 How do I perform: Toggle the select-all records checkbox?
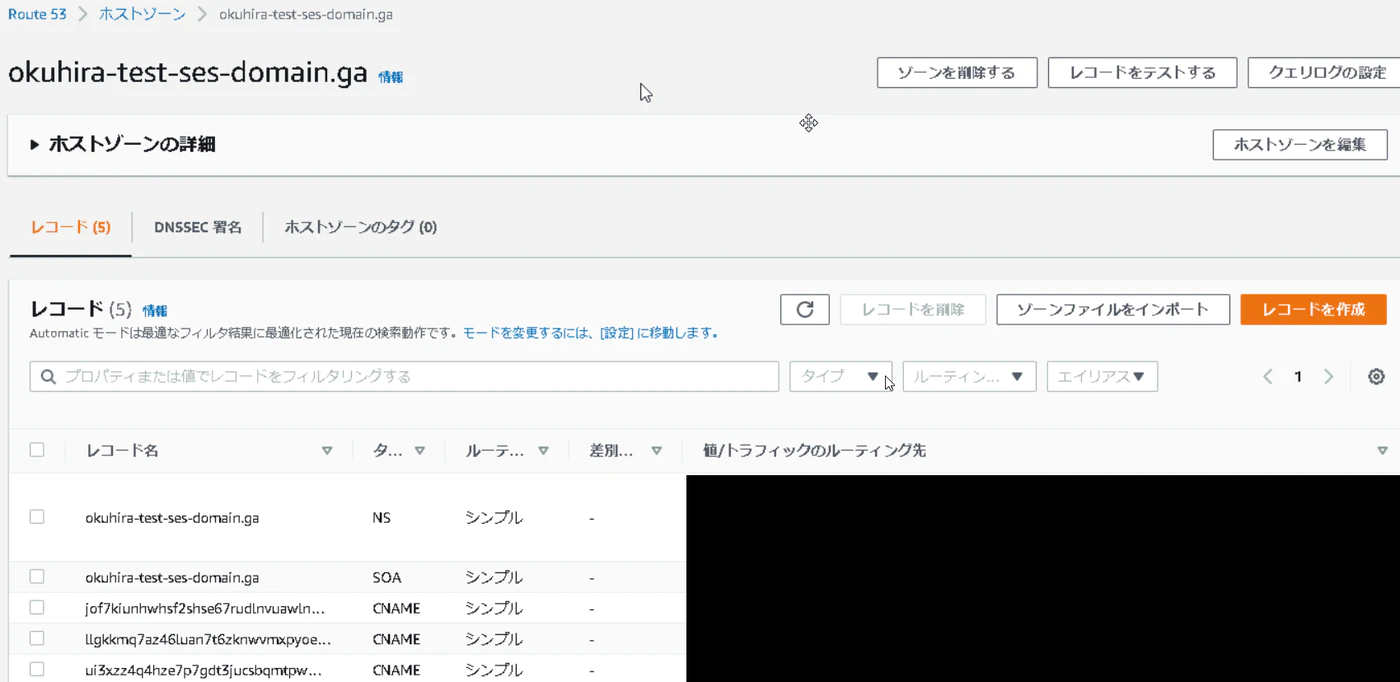(37, 450)
